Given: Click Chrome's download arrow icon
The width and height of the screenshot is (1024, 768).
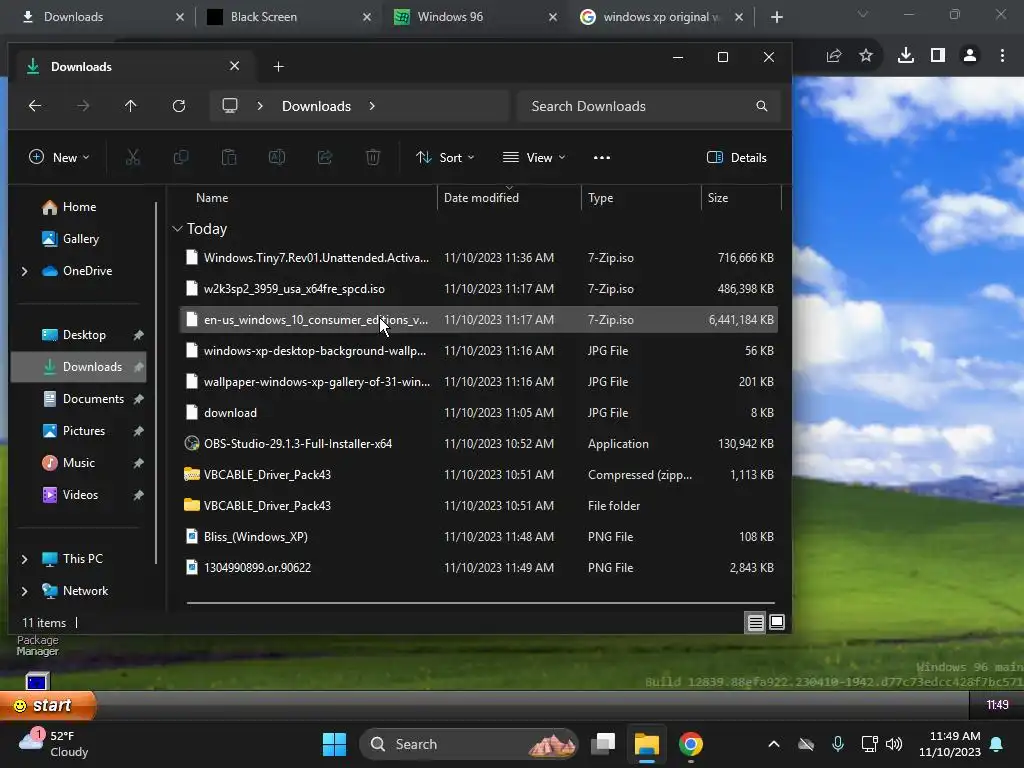Looking at the screenshot, I should pyautogui.click(x=905, y=56).
